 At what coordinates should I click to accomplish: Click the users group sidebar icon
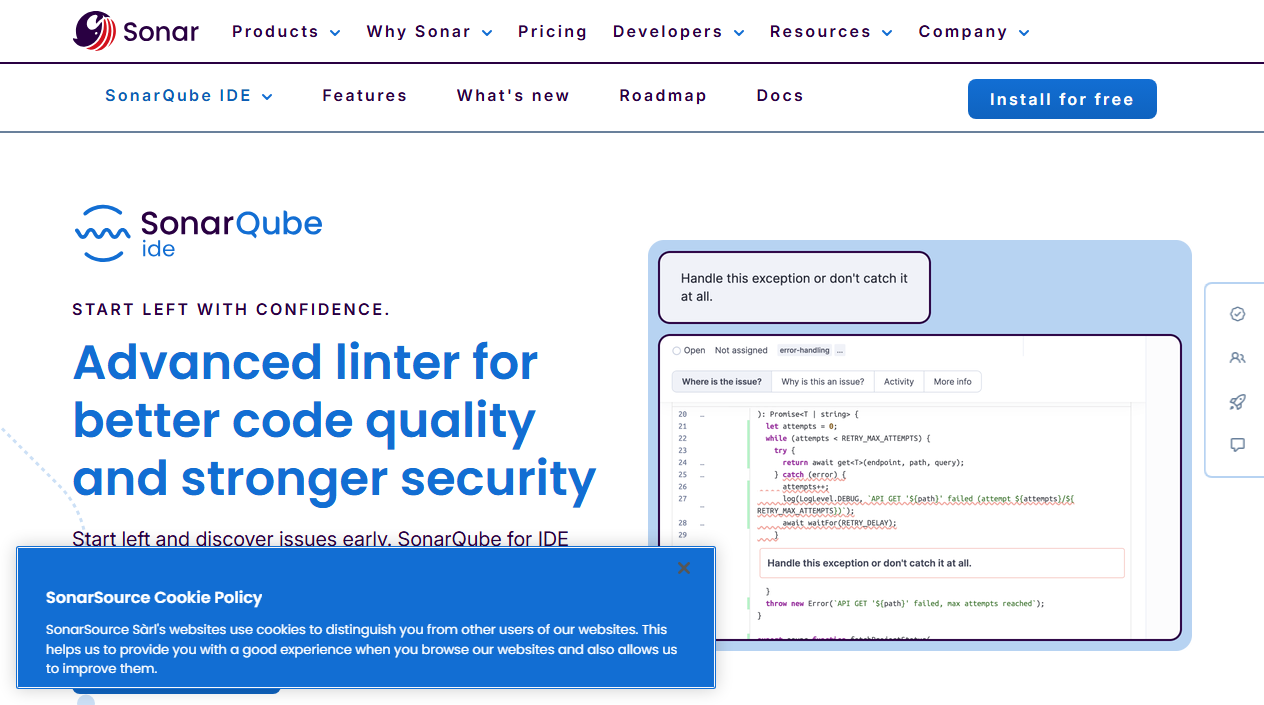pyautogui.click(x=1237, y=358)
